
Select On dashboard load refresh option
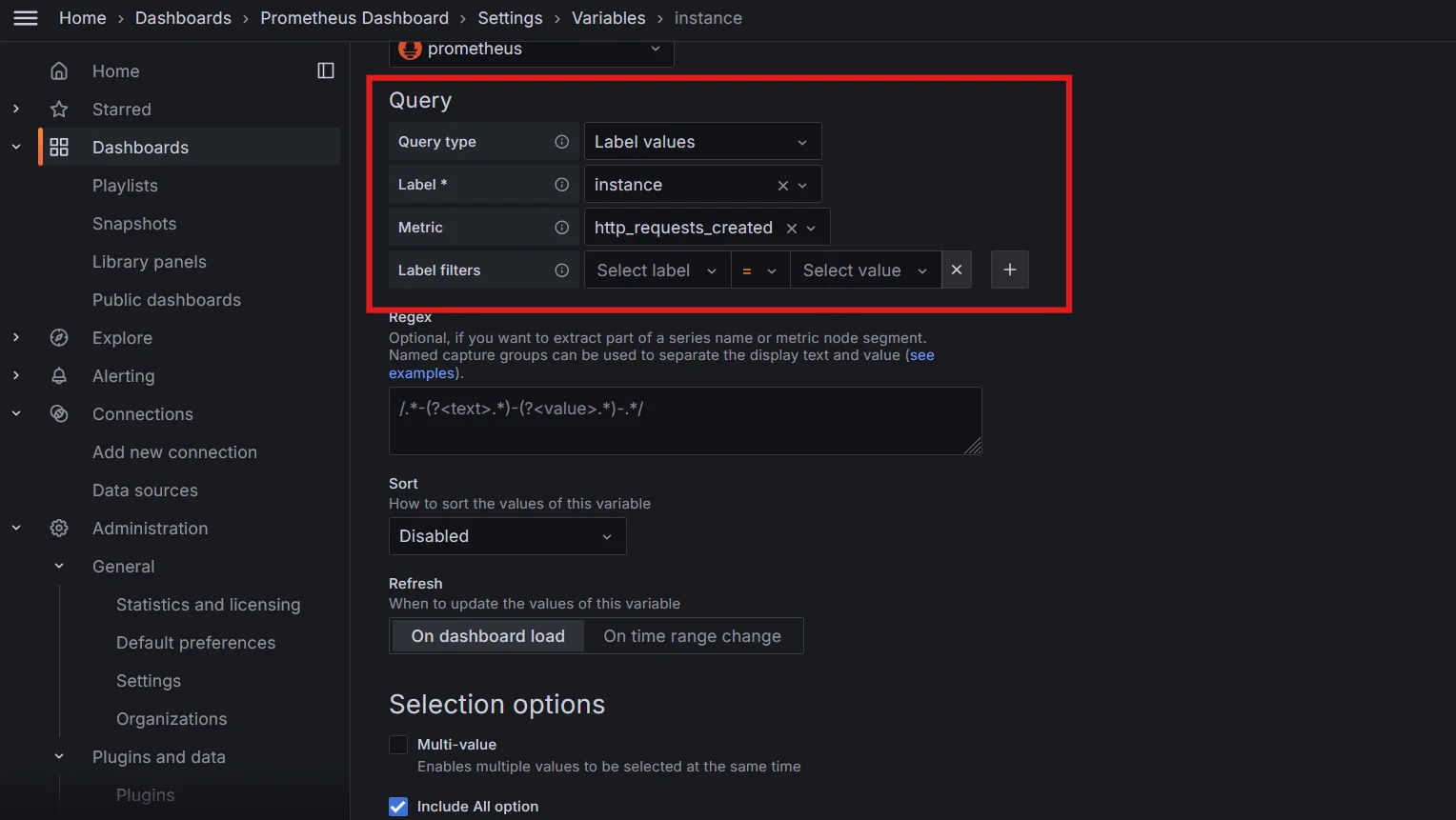click(488, 636)
